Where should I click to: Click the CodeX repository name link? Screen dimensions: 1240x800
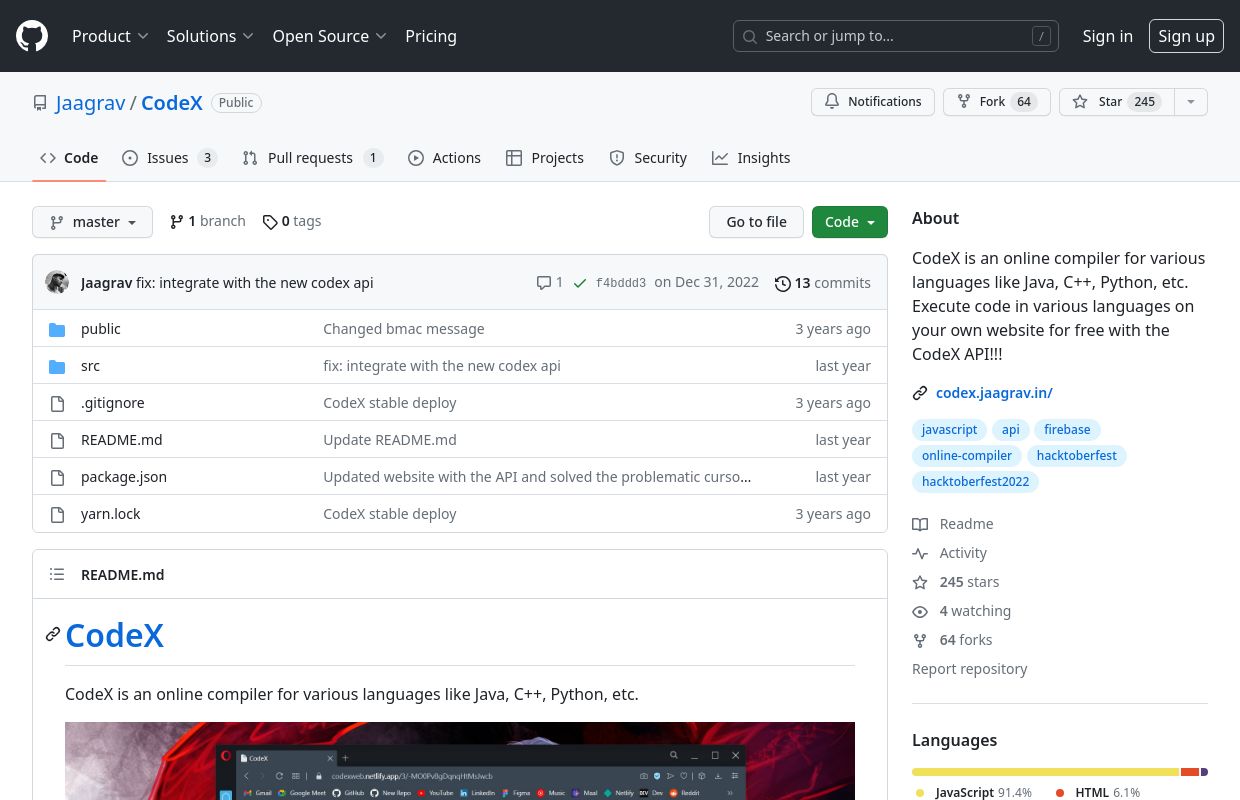172,103
